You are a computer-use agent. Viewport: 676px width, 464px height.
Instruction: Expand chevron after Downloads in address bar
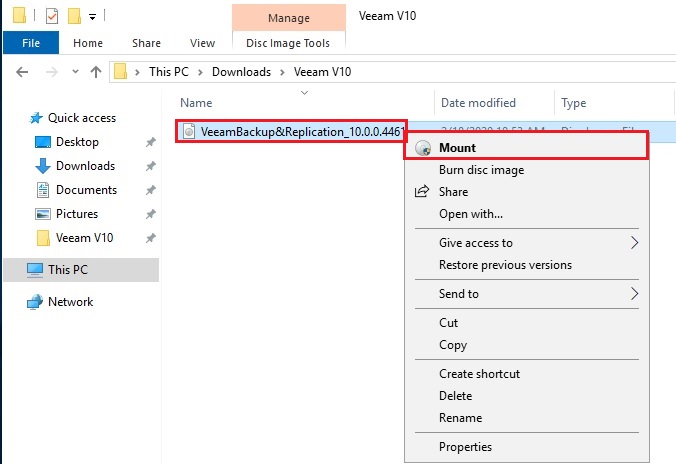coord(282,72)
